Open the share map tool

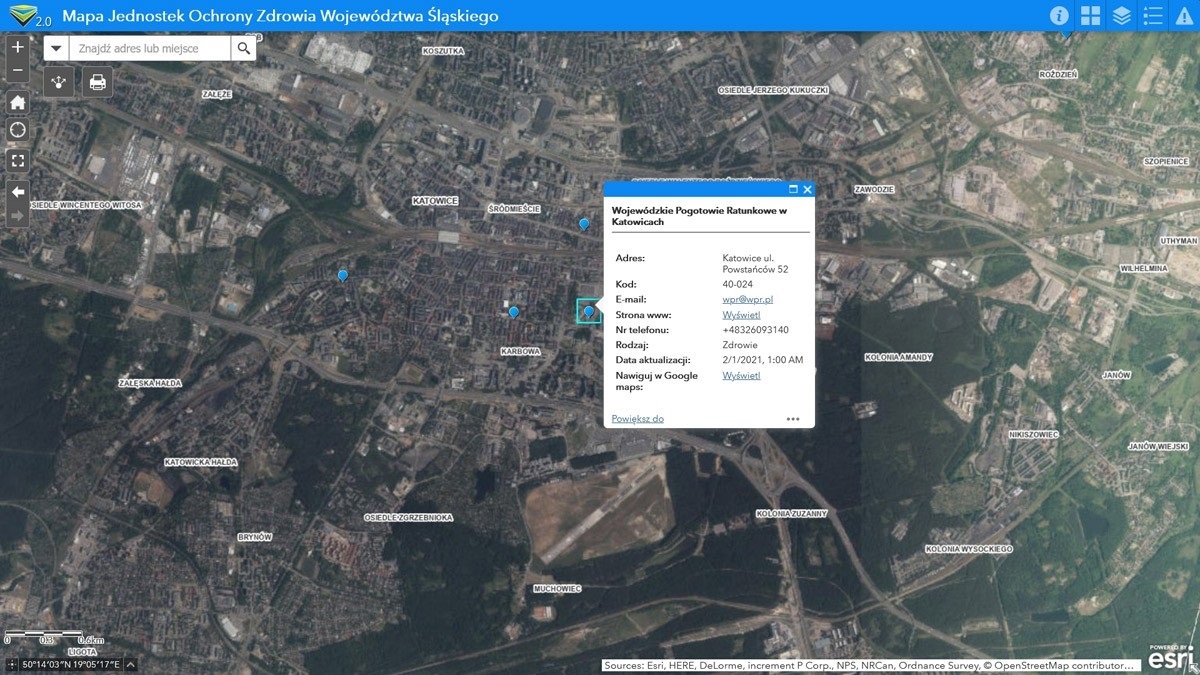[x=60, y=82]
